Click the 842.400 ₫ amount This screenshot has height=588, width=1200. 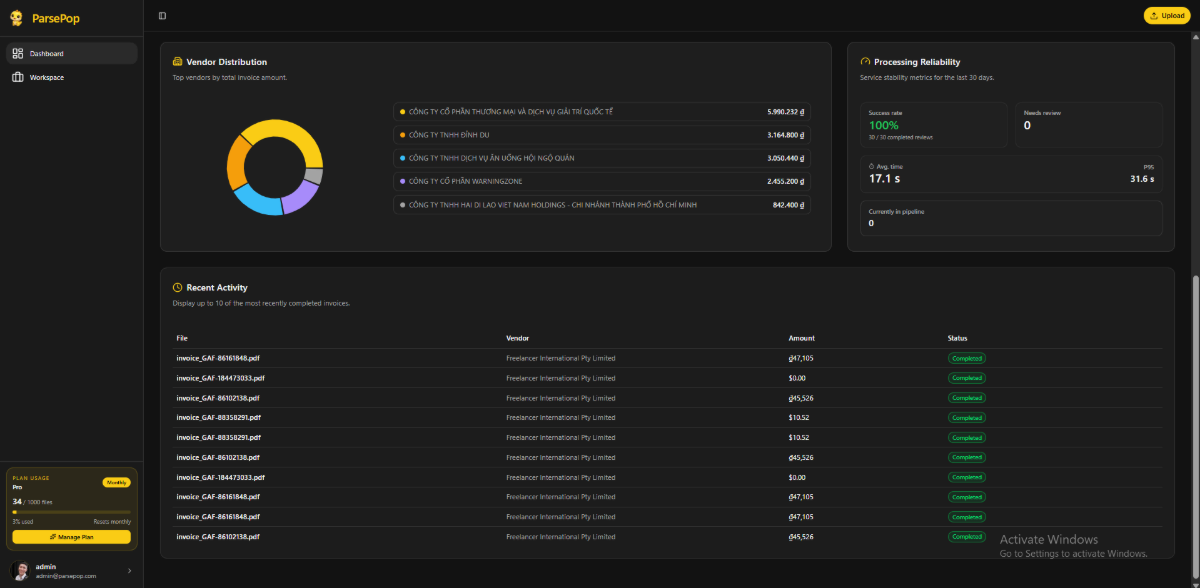(x=789, y=204)
